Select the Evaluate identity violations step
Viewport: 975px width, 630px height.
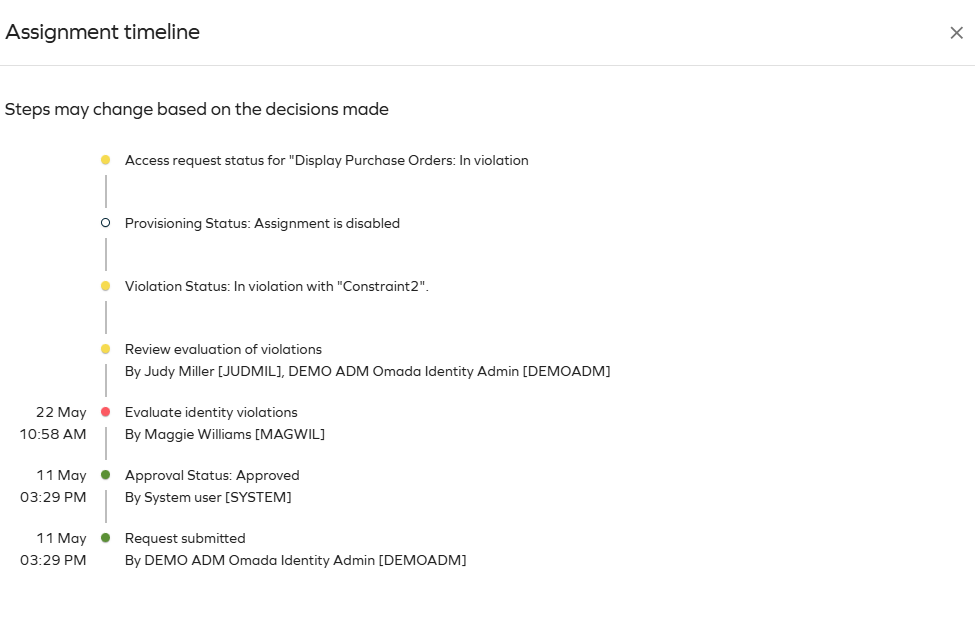(211, 412)
